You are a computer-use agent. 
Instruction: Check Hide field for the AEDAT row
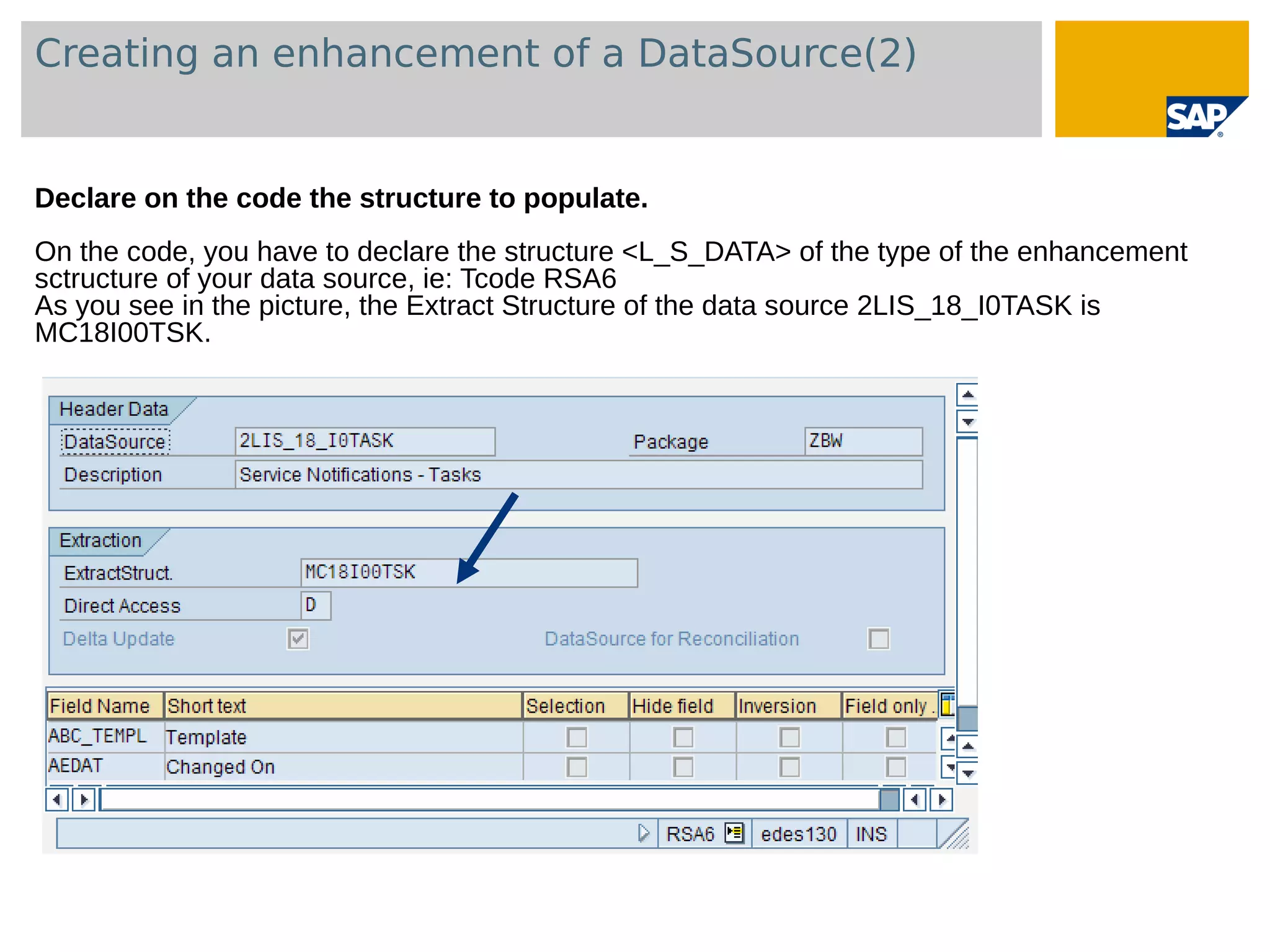683,767
